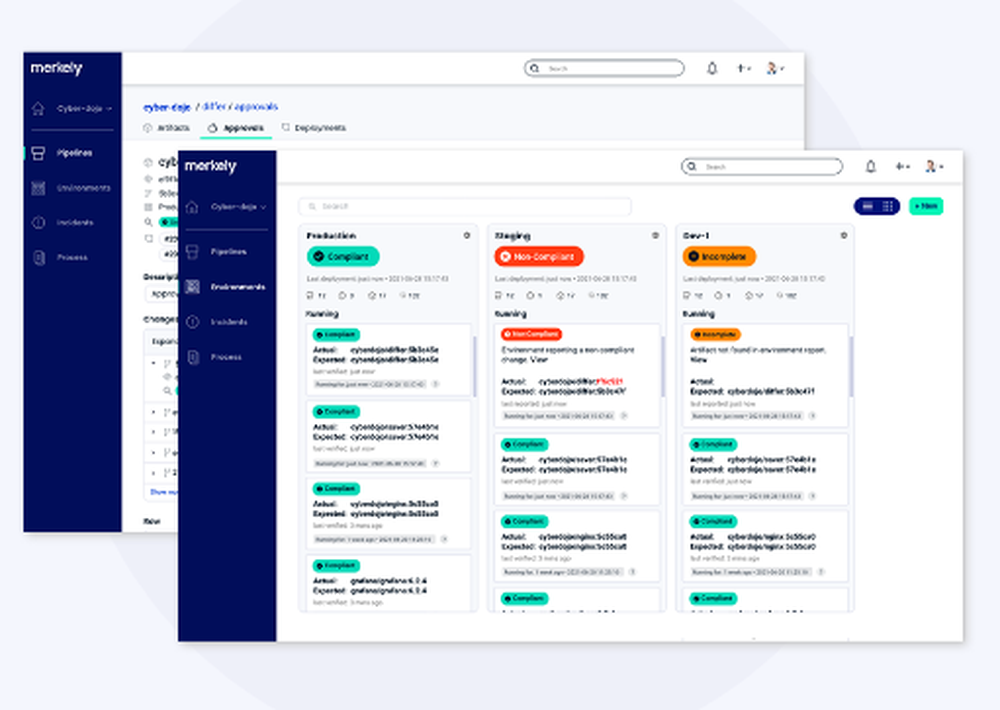
Task: Open Pipelines in front window sidebar
Action: (x=228, y=251)
